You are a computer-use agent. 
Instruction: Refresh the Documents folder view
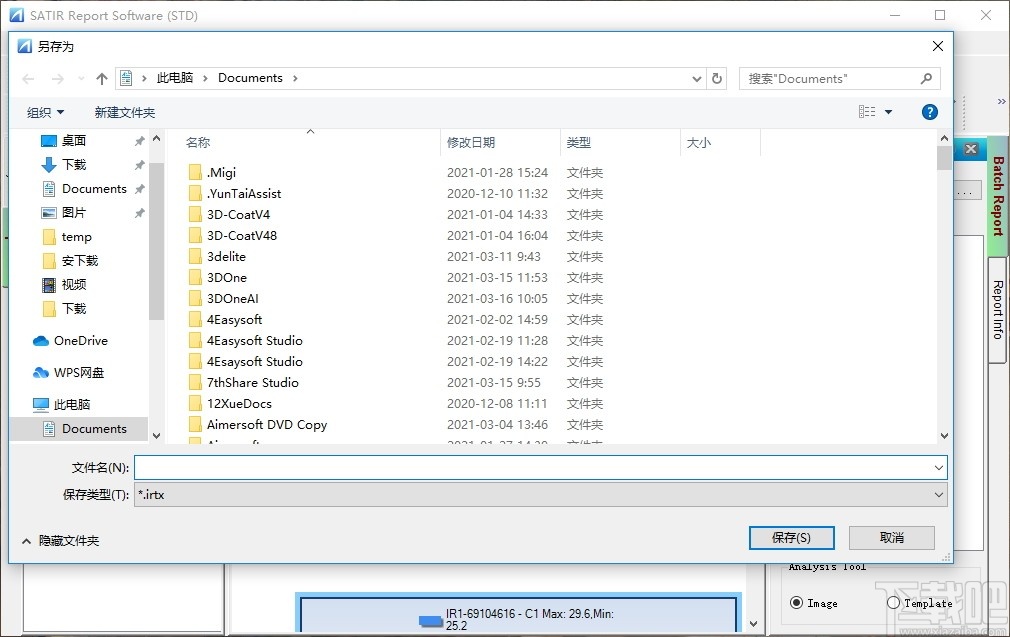click(716, 78)
